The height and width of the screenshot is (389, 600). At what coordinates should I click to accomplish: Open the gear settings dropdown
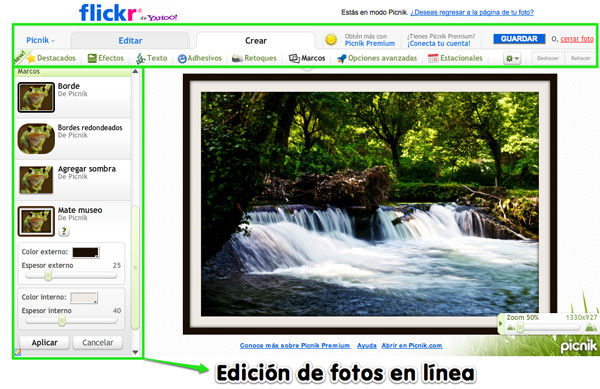pos(512,59)
